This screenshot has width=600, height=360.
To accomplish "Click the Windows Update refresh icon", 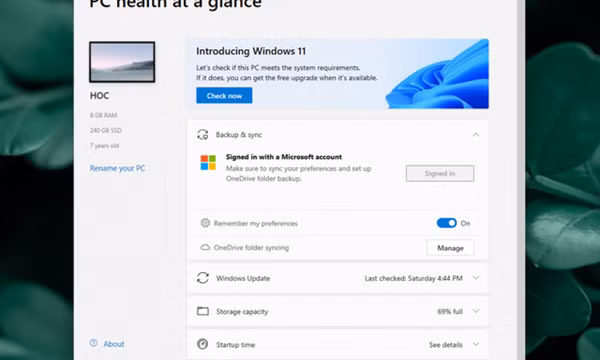I will coord(203,278).
